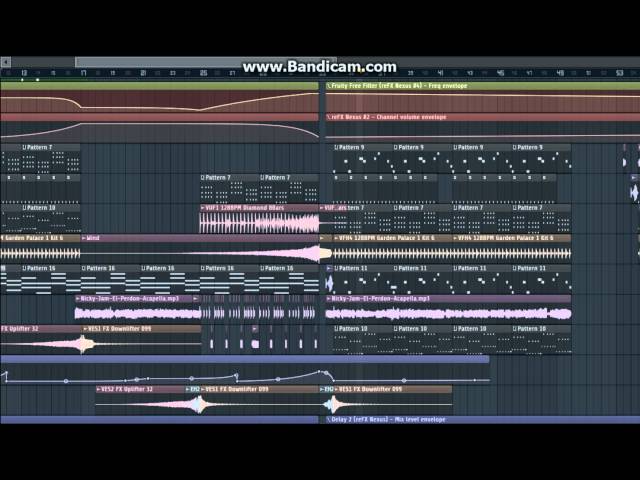Click the loop marker dot under bar 13
The height and width of the screenshot is (480, 640).
(x=22, y=80)
